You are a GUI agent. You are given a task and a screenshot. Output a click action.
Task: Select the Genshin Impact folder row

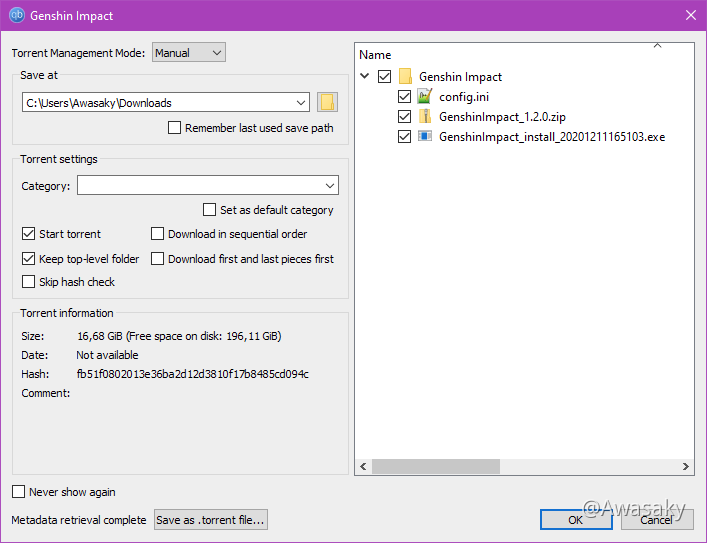point(460,77)
